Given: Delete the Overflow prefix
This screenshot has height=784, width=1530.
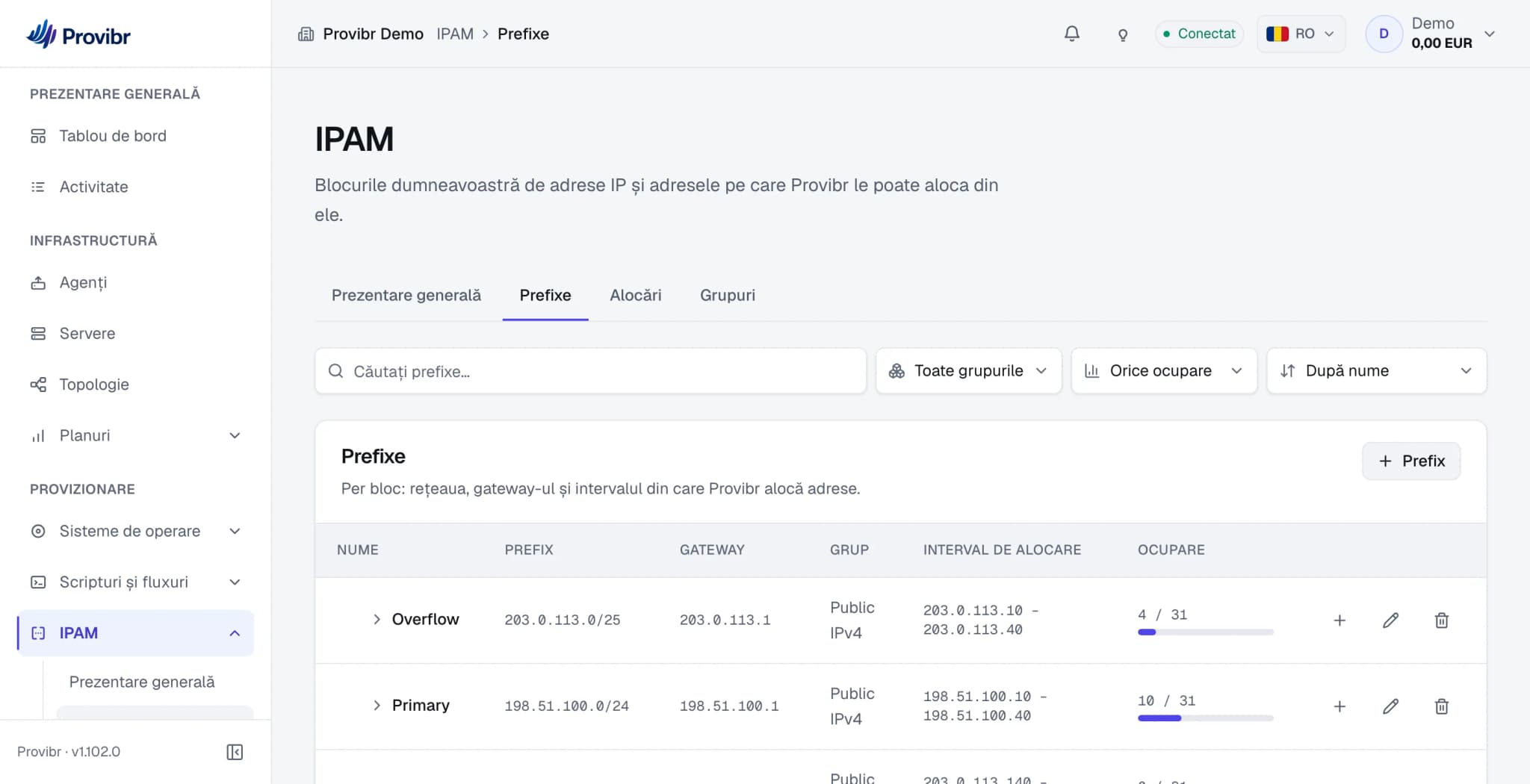Looking at the screenshot, I should tap(1442, 620).
